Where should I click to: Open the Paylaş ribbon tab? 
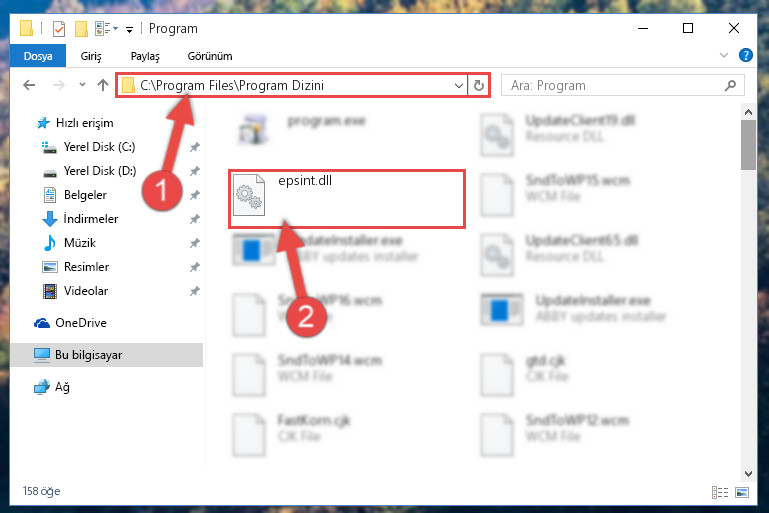(145, 56)
